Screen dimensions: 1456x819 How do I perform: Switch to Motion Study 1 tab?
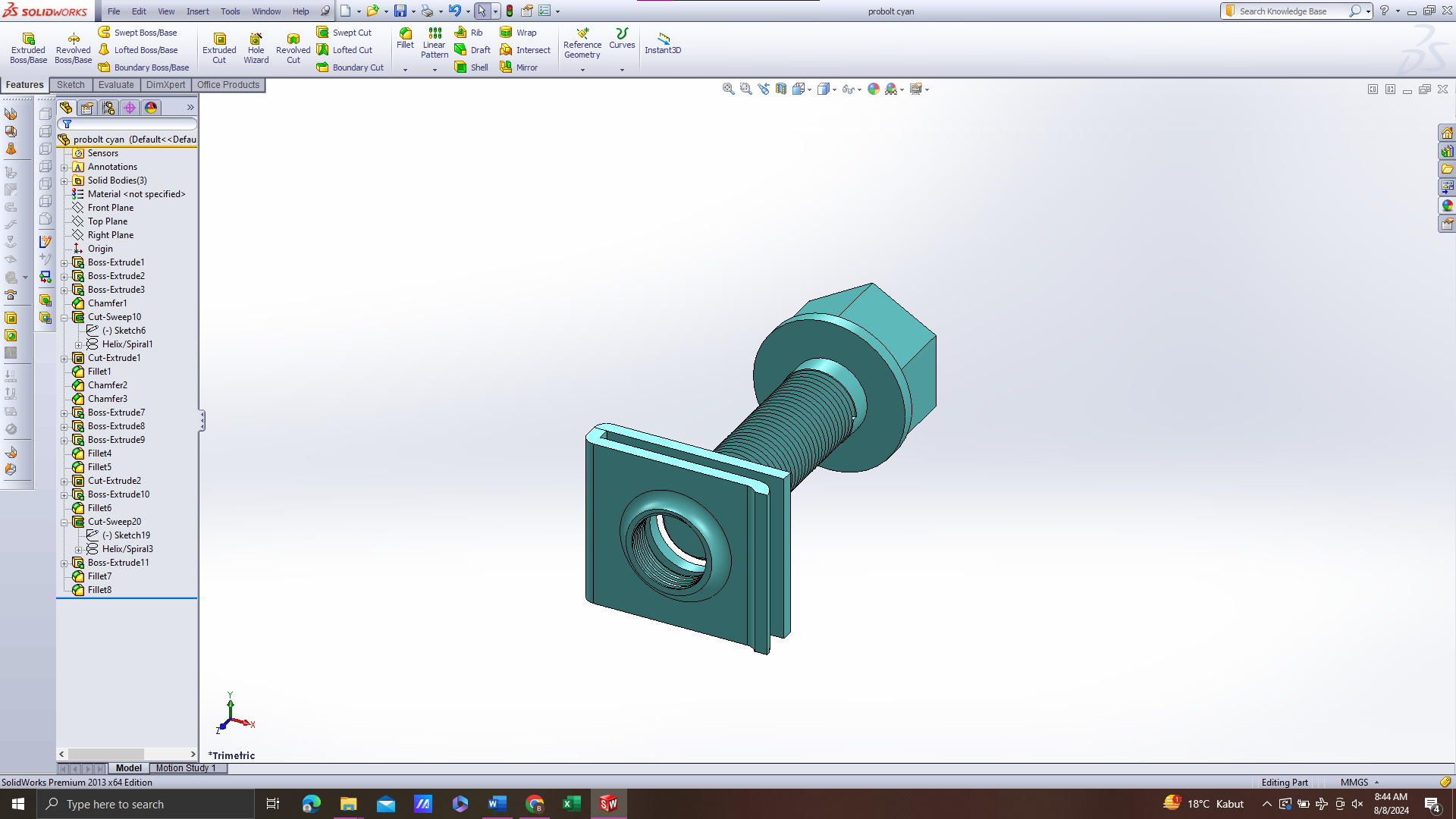pyautogui.click(x=186, y=768)
